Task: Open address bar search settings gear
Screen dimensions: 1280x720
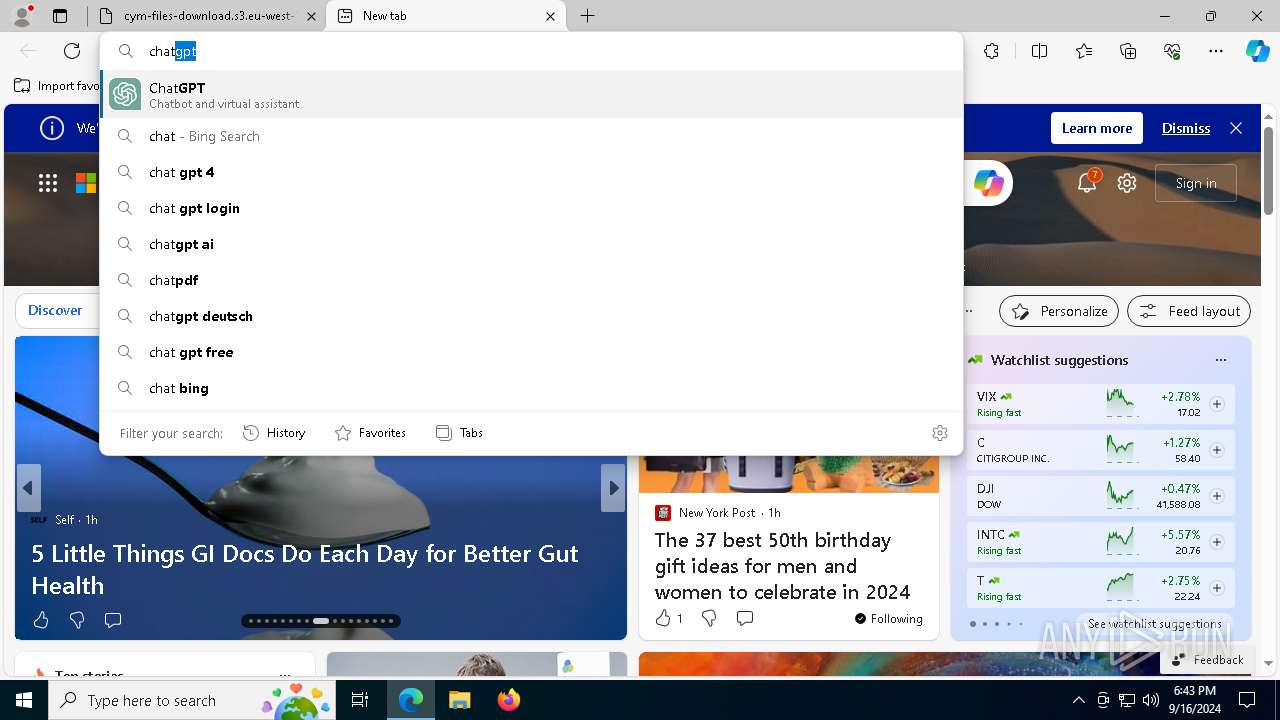Action: pos(939,433)
